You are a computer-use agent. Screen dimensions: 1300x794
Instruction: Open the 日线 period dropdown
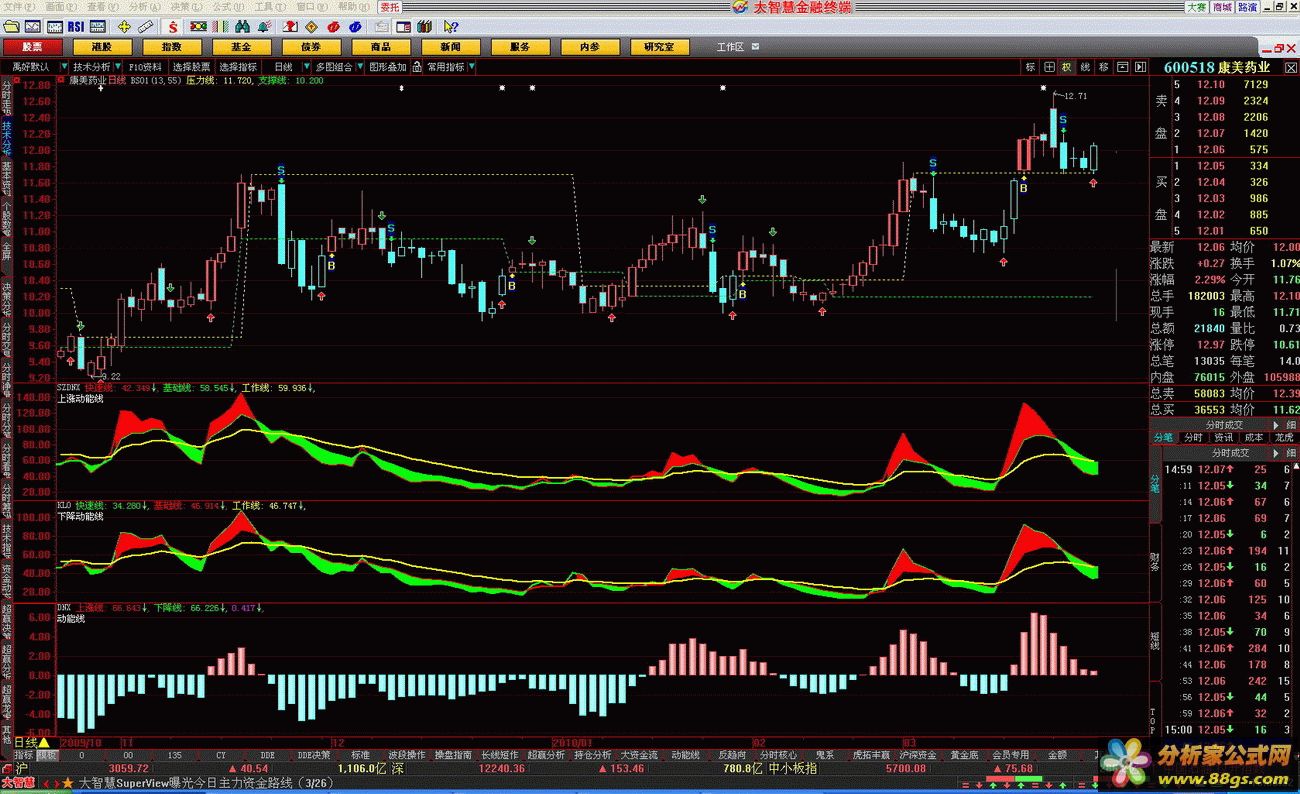pyautogui.click(x=306, y=67)
